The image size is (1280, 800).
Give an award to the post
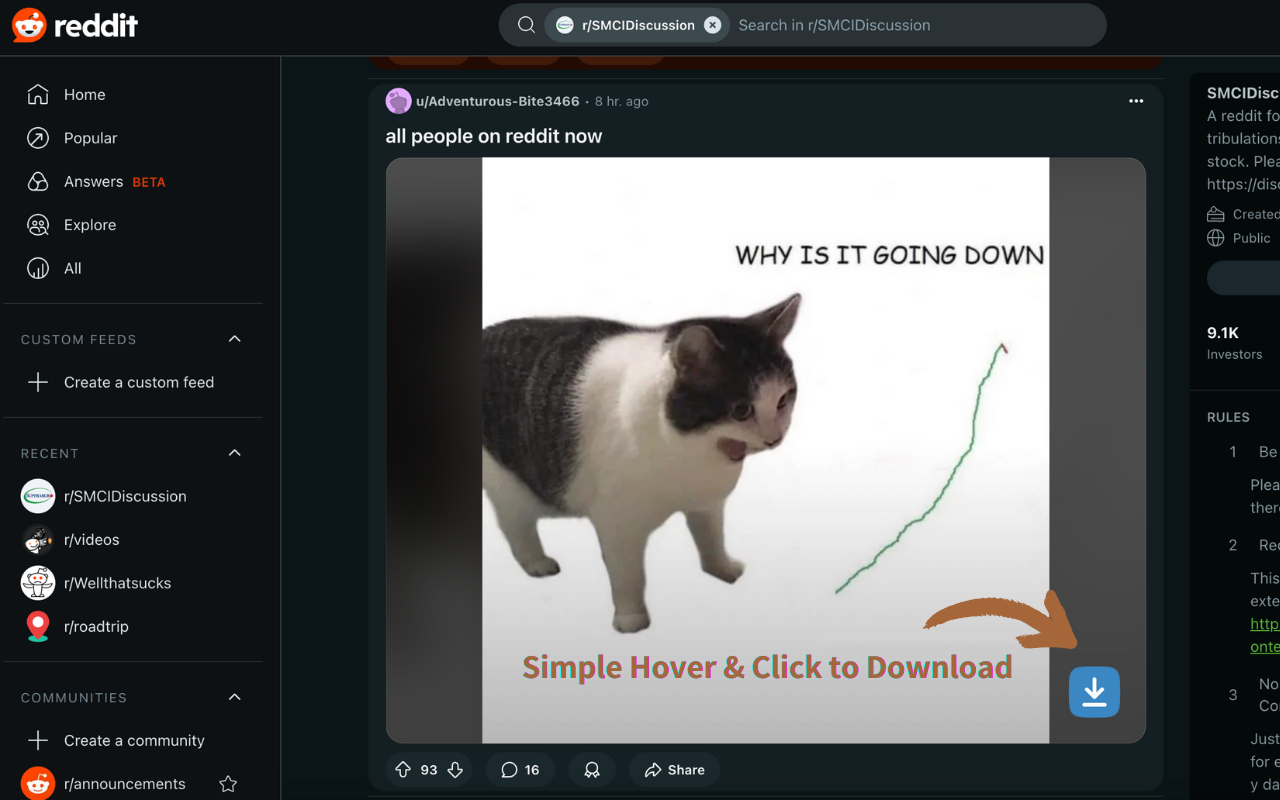click(592, 770)
